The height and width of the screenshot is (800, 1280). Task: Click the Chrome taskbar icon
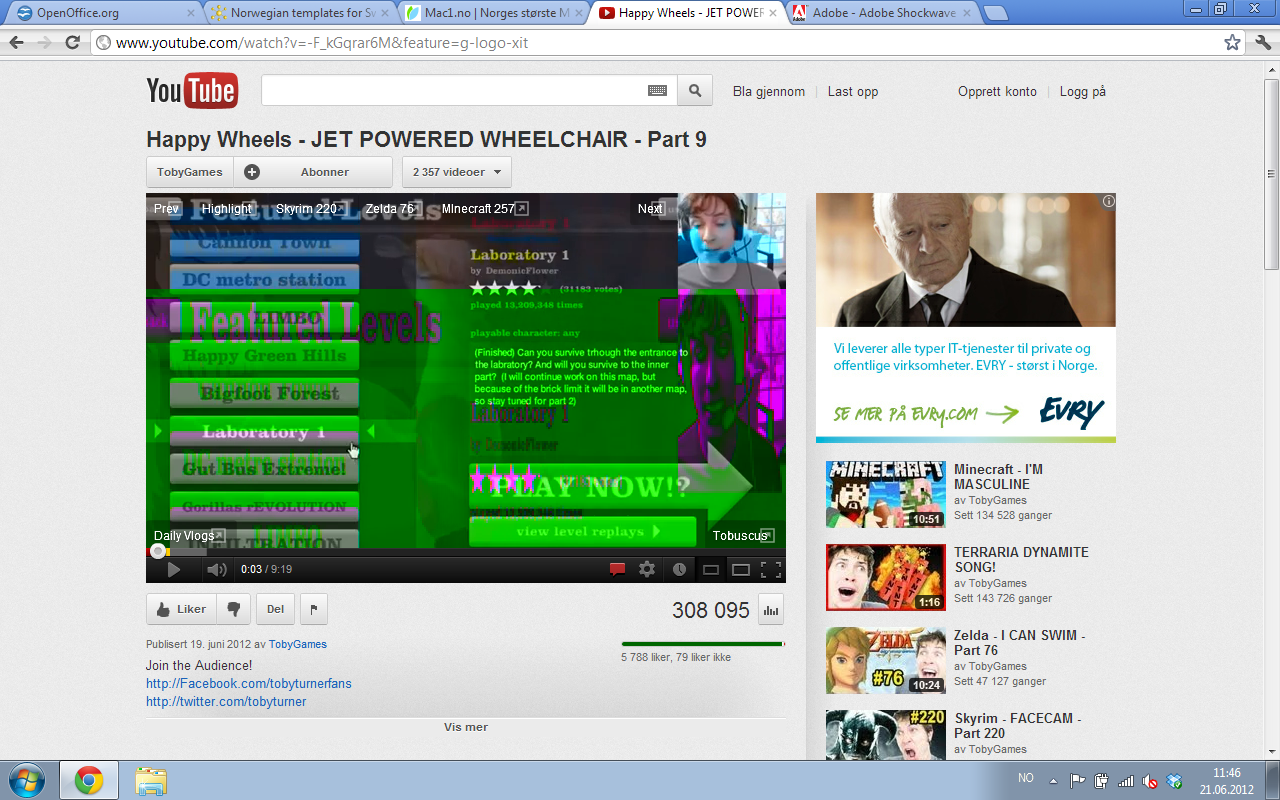(89, 780)
